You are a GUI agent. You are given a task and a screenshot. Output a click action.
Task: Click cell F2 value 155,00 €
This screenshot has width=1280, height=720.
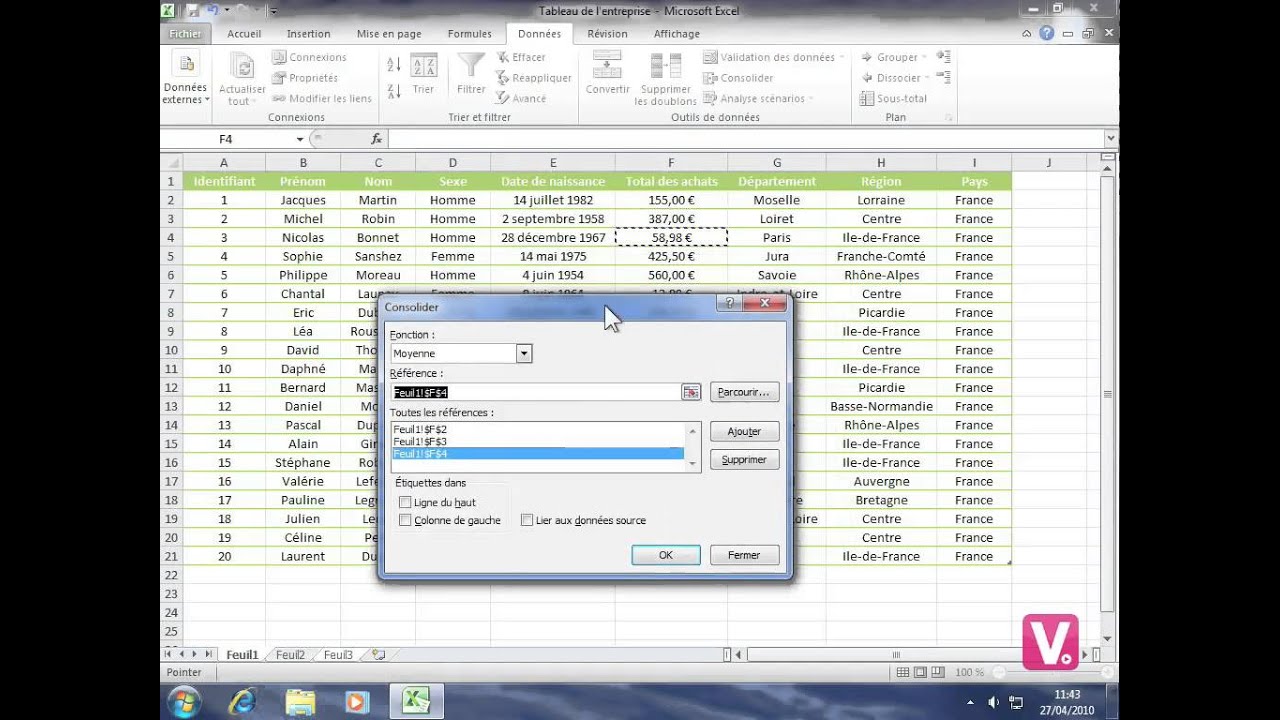click(671, 200)
